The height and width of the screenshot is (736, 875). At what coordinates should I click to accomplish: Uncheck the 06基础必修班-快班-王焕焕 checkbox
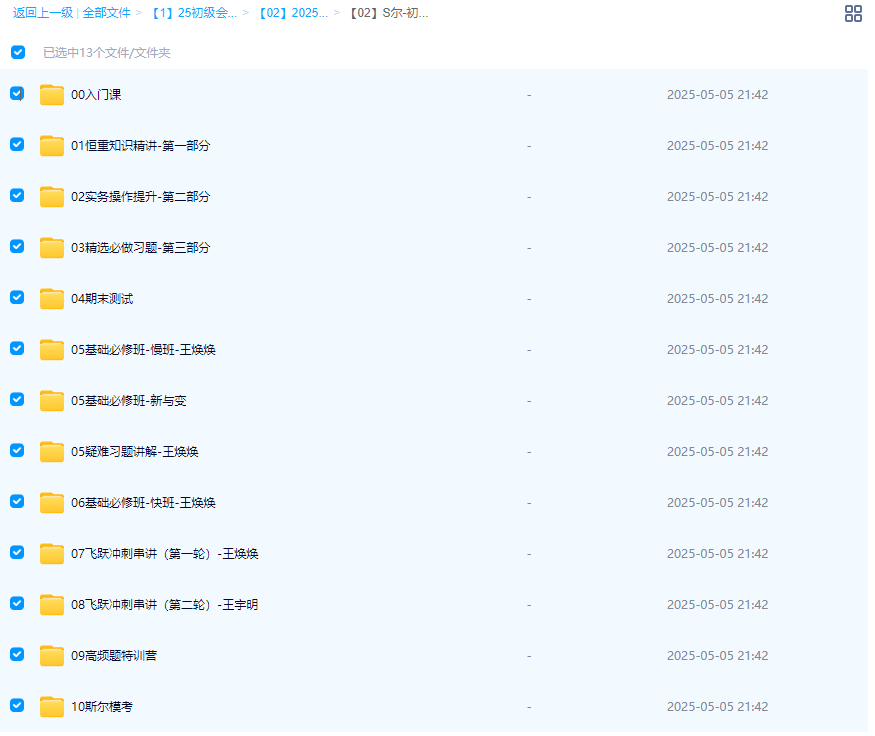pos(17,501)
